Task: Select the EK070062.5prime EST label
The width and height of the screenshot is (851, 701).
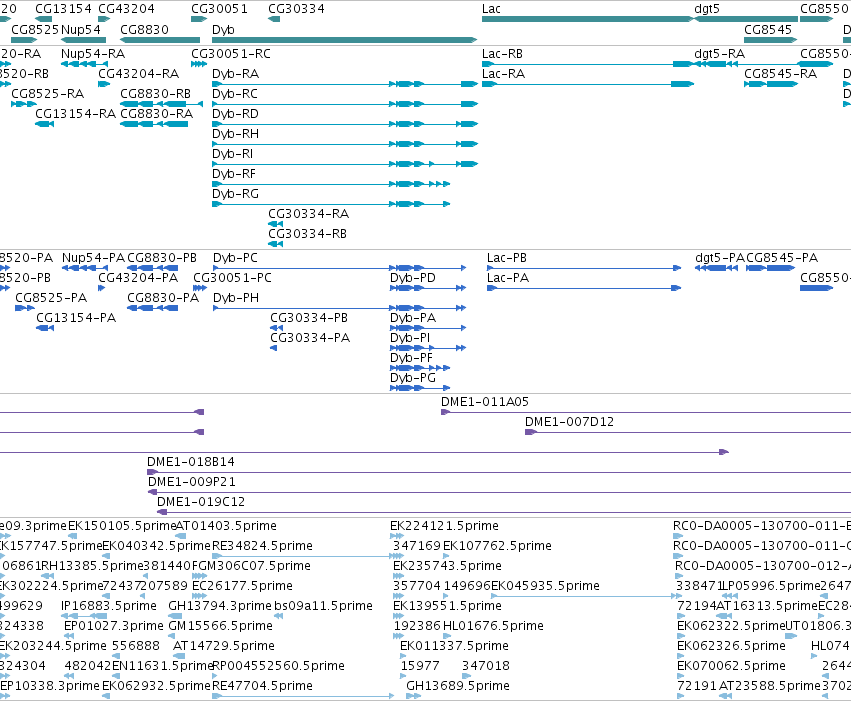Action: click(x=731, y=666)
